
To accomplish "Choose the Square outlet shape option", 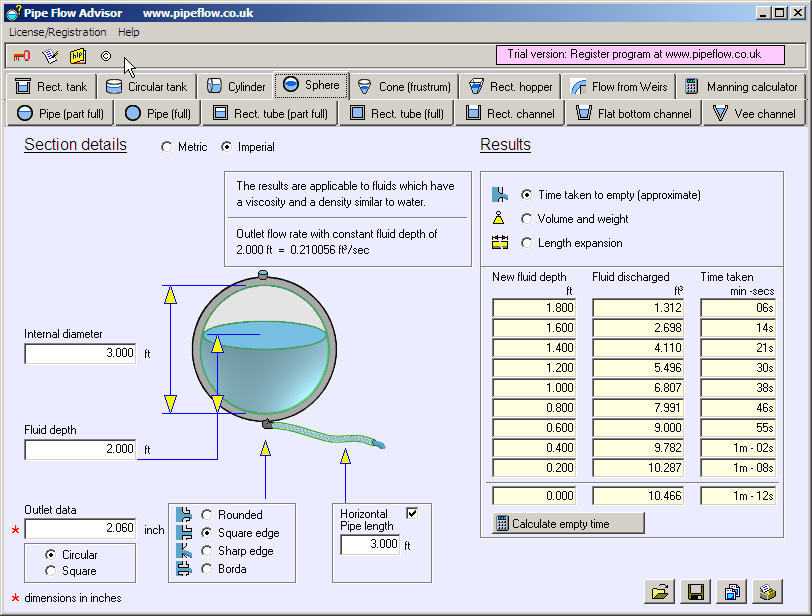I will pyautogui.click(x=51, y=571).
